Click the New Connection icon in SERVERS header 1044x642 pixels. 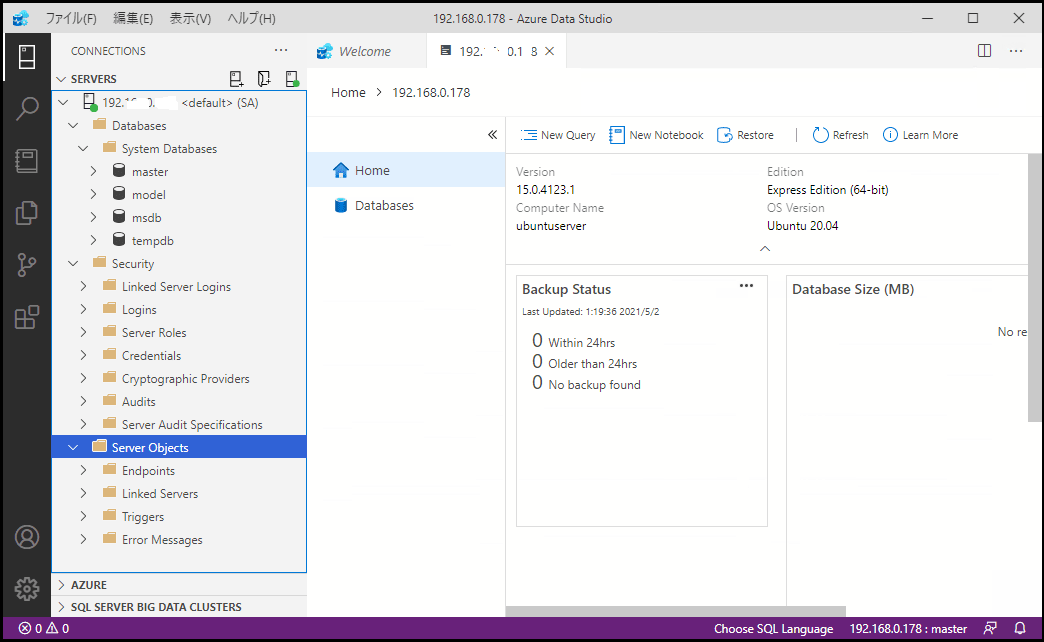236,79
